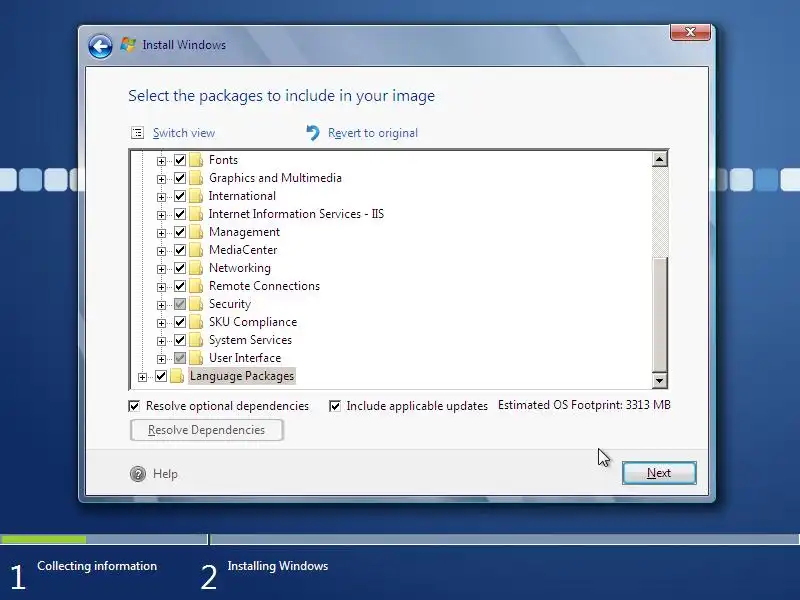Click the Switch view link

pyautogui.click(x=184, y=133)
